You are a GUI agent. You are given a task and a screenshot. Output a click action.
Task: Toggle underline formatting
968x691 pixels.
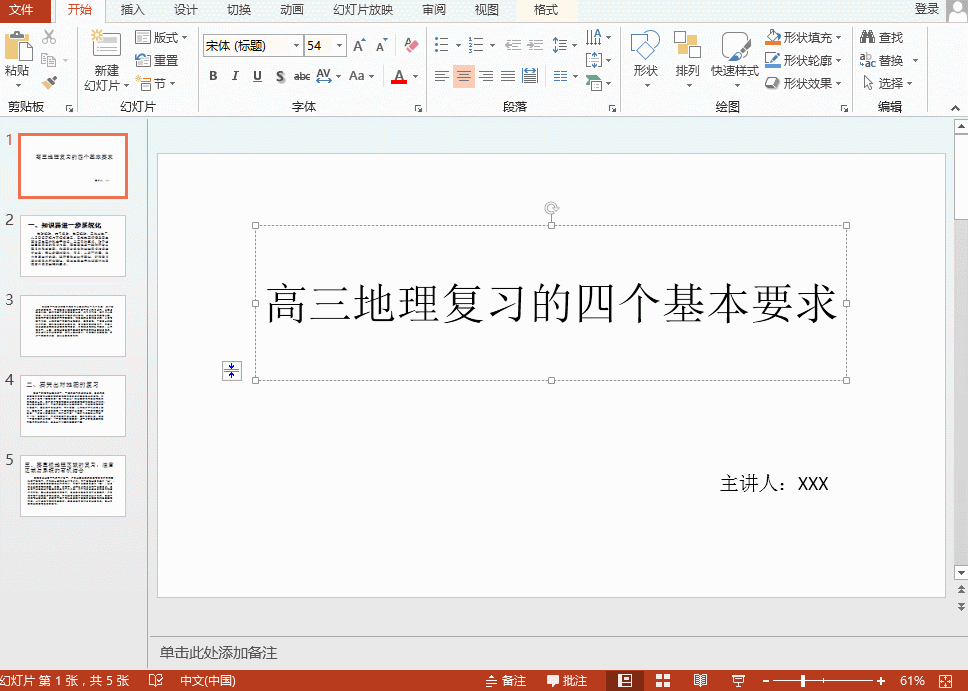(x=257, y=76)
